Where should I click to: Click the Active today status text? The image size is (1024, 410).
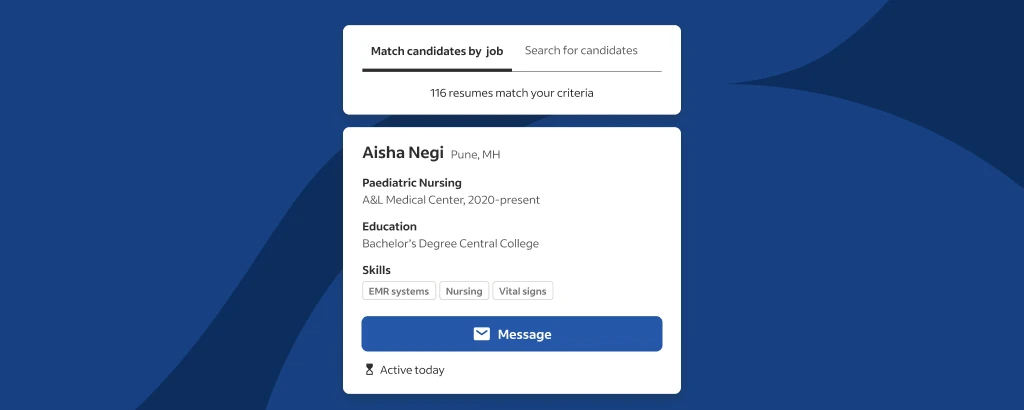(x=412, y=370)
